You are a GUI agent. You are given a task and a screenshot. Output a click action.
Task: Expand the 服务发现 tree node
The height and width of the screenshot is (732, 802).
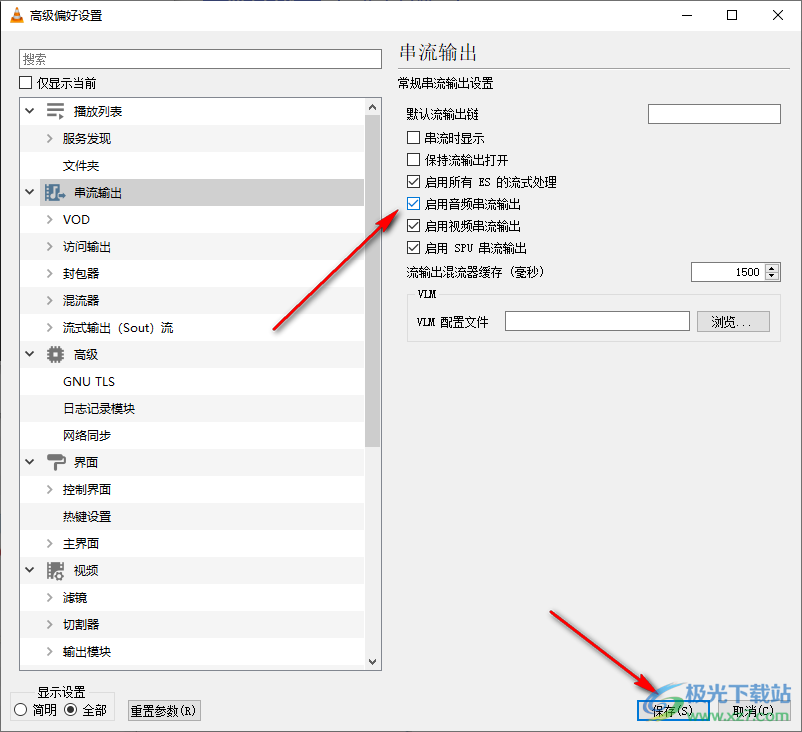click(x=50, y=138)
